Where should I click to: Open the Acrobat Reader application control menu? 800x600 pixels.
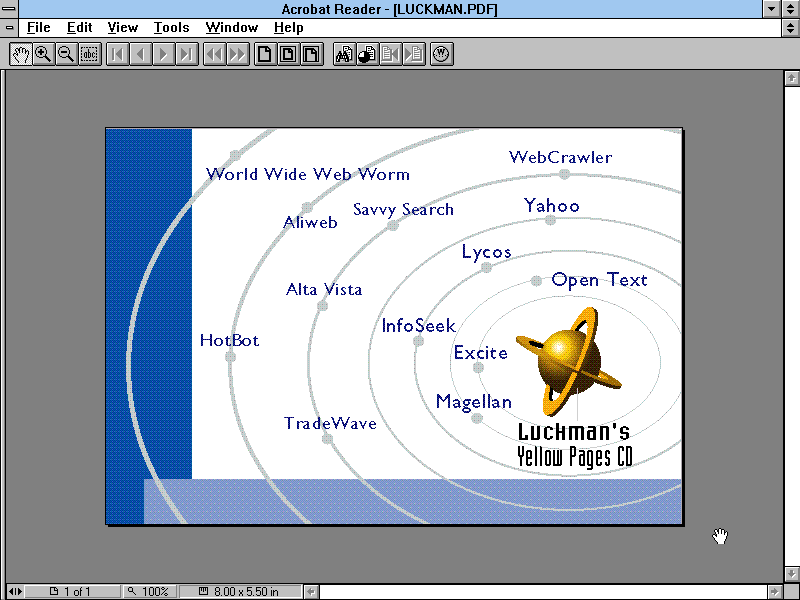pyautogui.click(x=9, y=9)
